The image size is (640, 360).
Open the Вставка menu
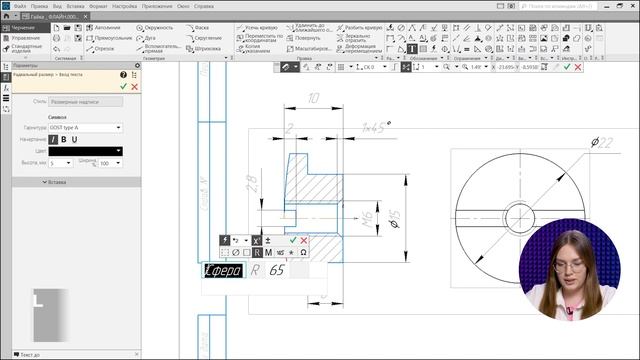(76, 6)
